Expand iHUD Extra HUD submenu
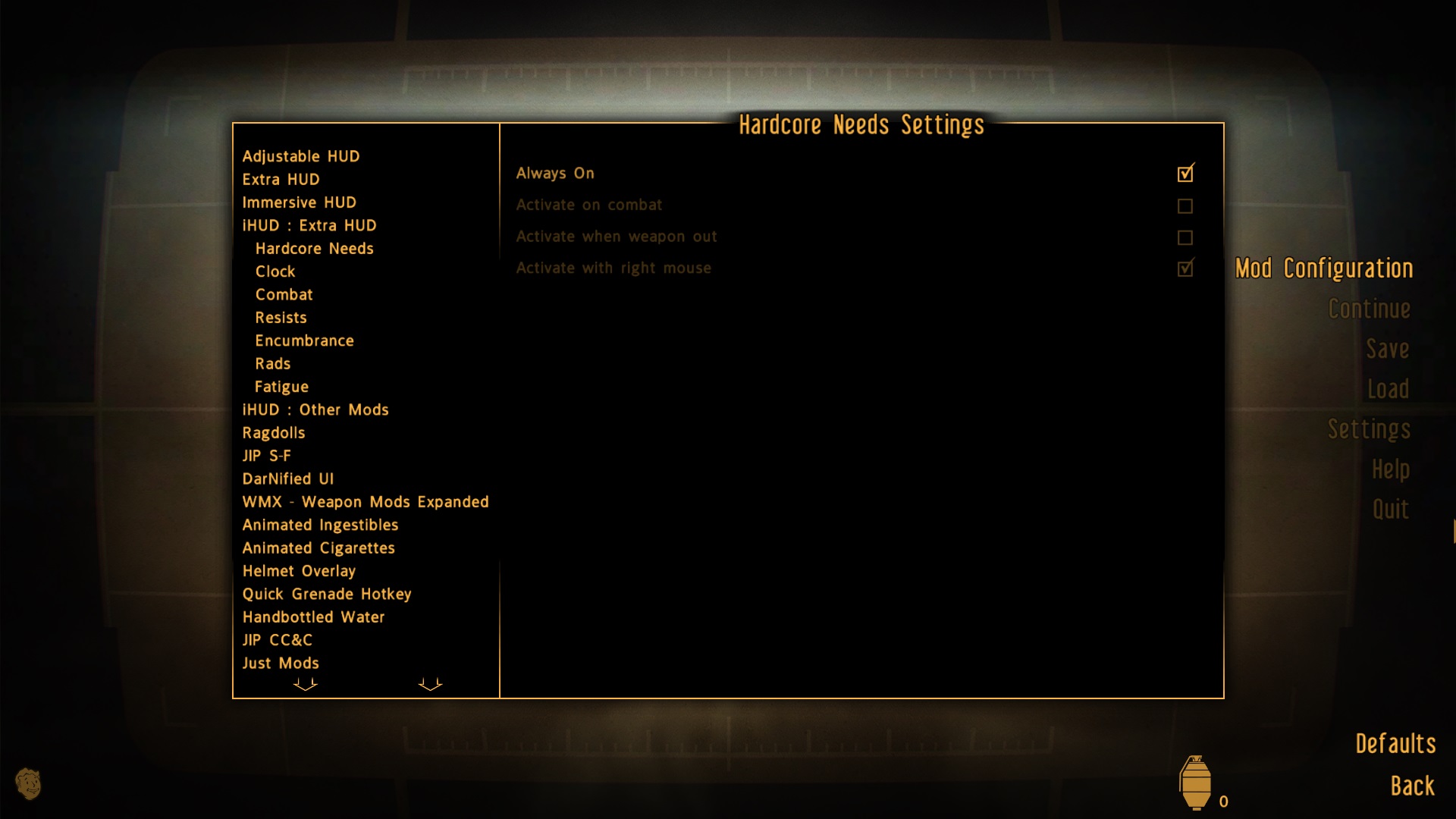This screenshot has height=819, width=1456. [310, 224]
